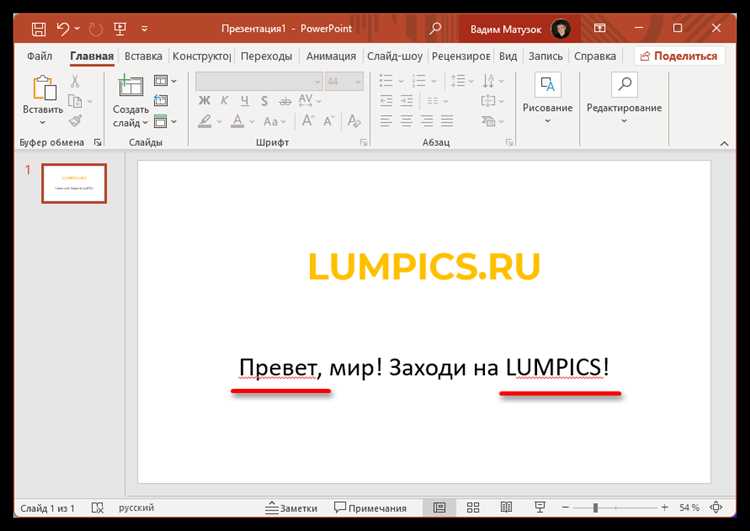This screenshot has height=531, width=750.
Task: Click the Save icon in the title bar
Action: [x=39, y=29]
